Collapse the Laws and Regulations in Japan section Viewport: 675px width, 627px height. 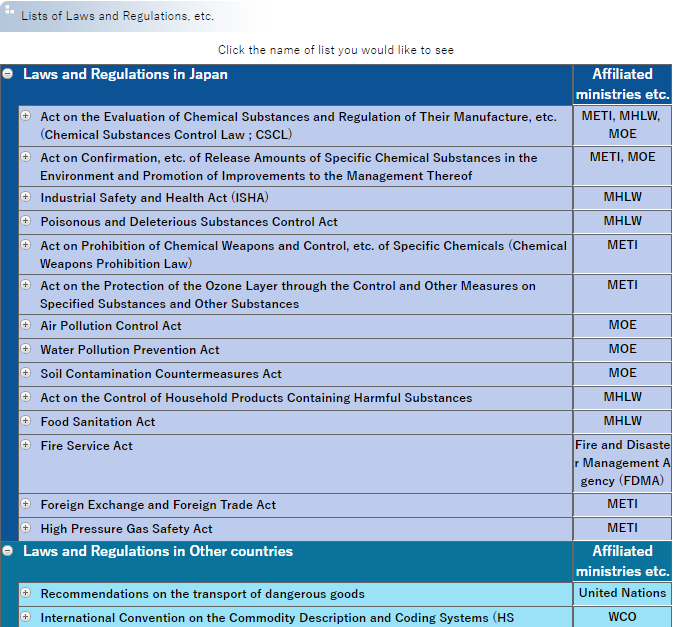(x=8, y=74)
